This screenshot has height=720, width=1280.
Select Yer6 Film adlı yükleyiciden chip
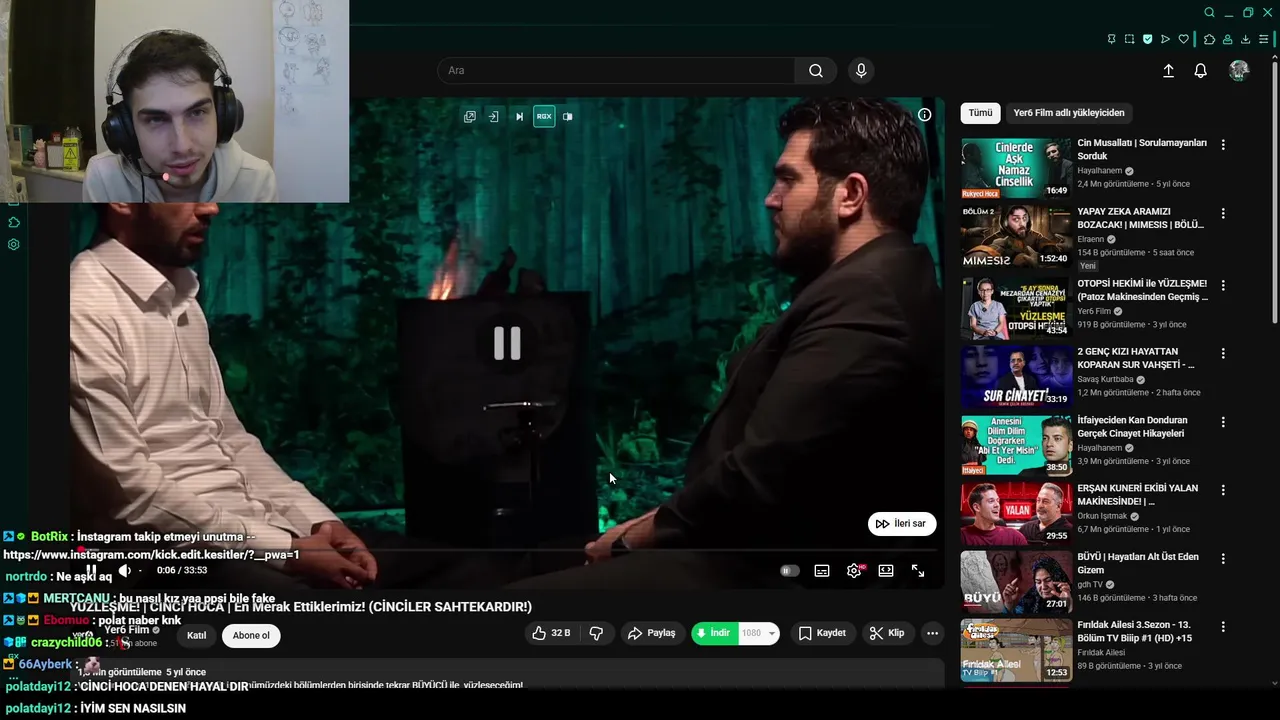(x=1069, y=113)
